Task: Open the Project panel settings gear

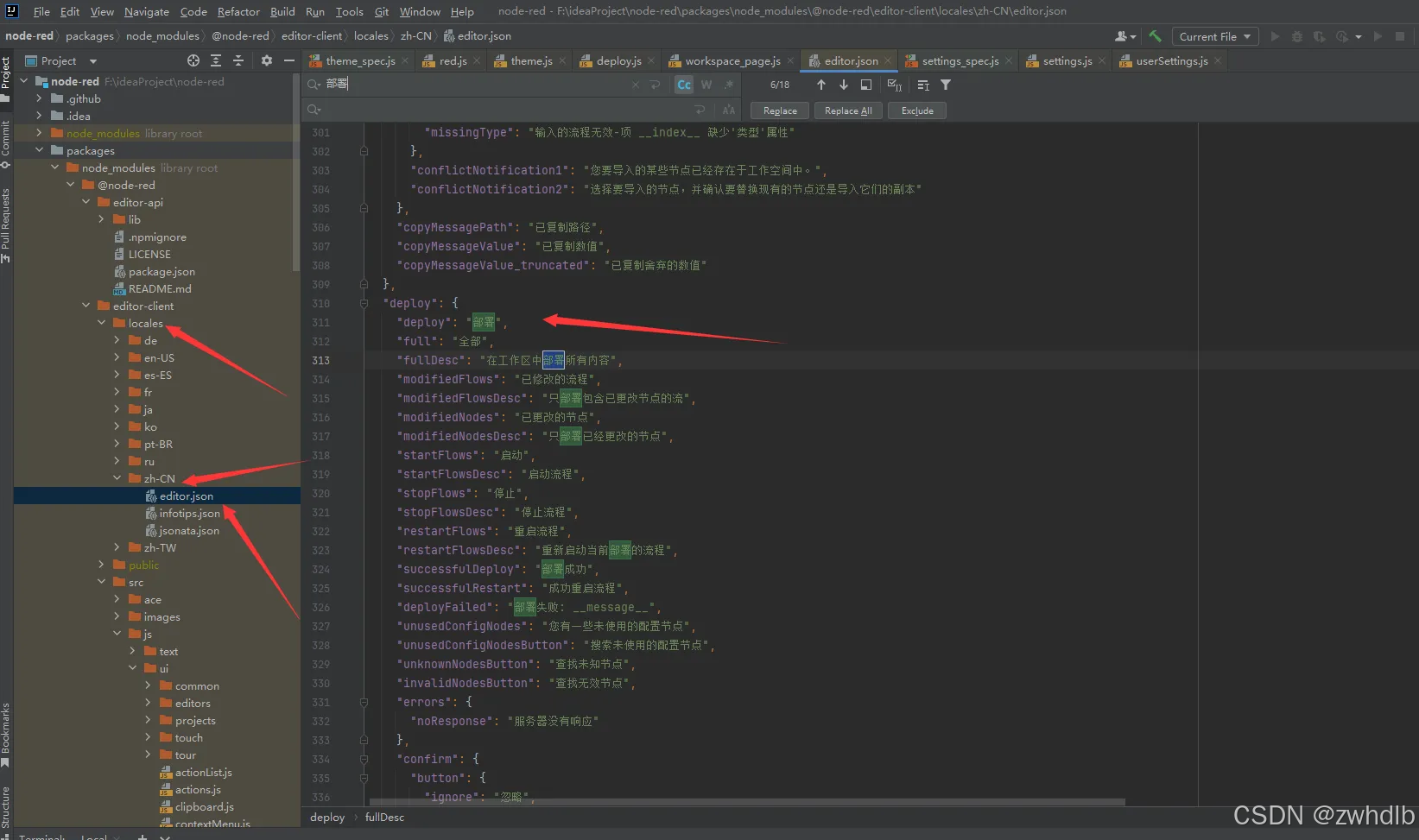Action: click(265, 60)
